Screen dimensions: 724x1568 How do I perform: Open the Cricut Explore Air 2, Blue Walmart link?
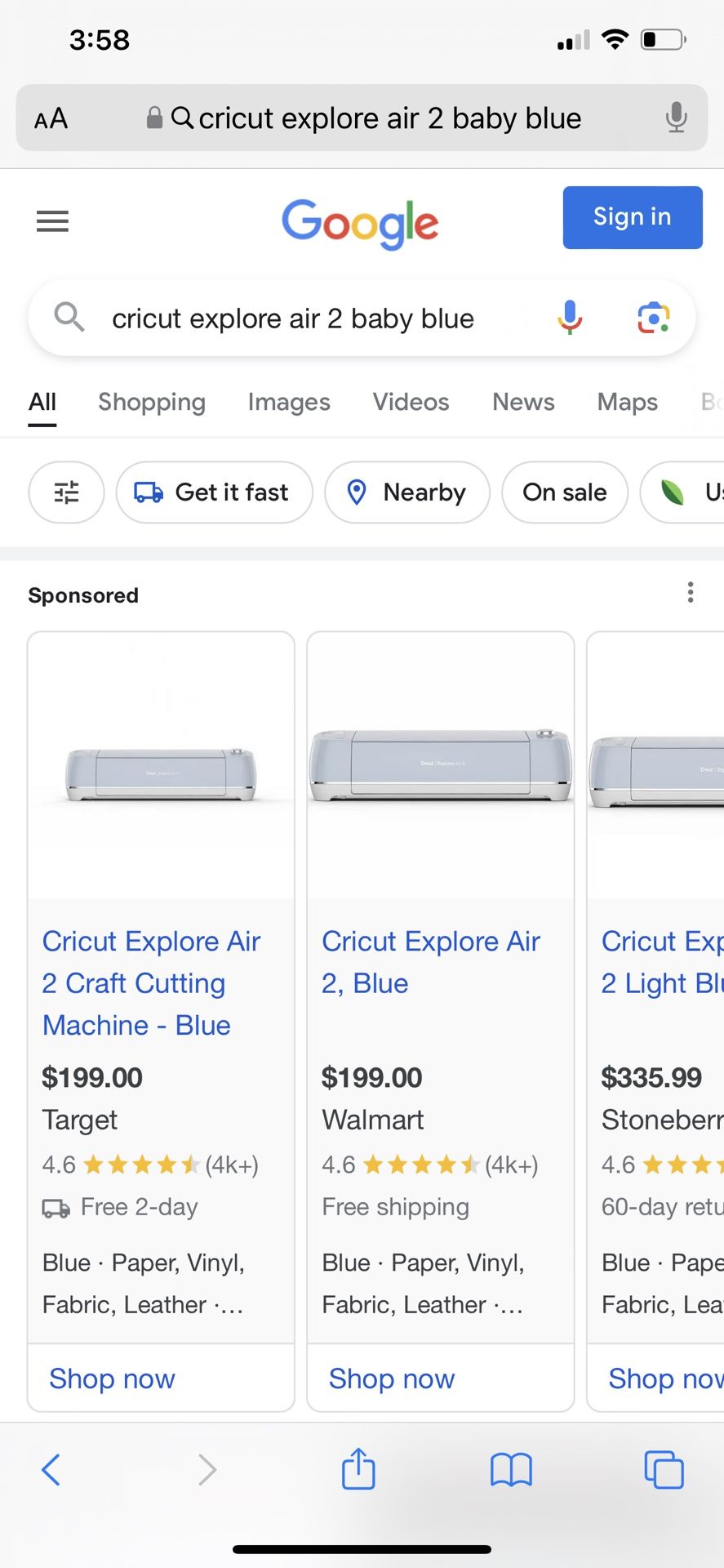point(431,961)
